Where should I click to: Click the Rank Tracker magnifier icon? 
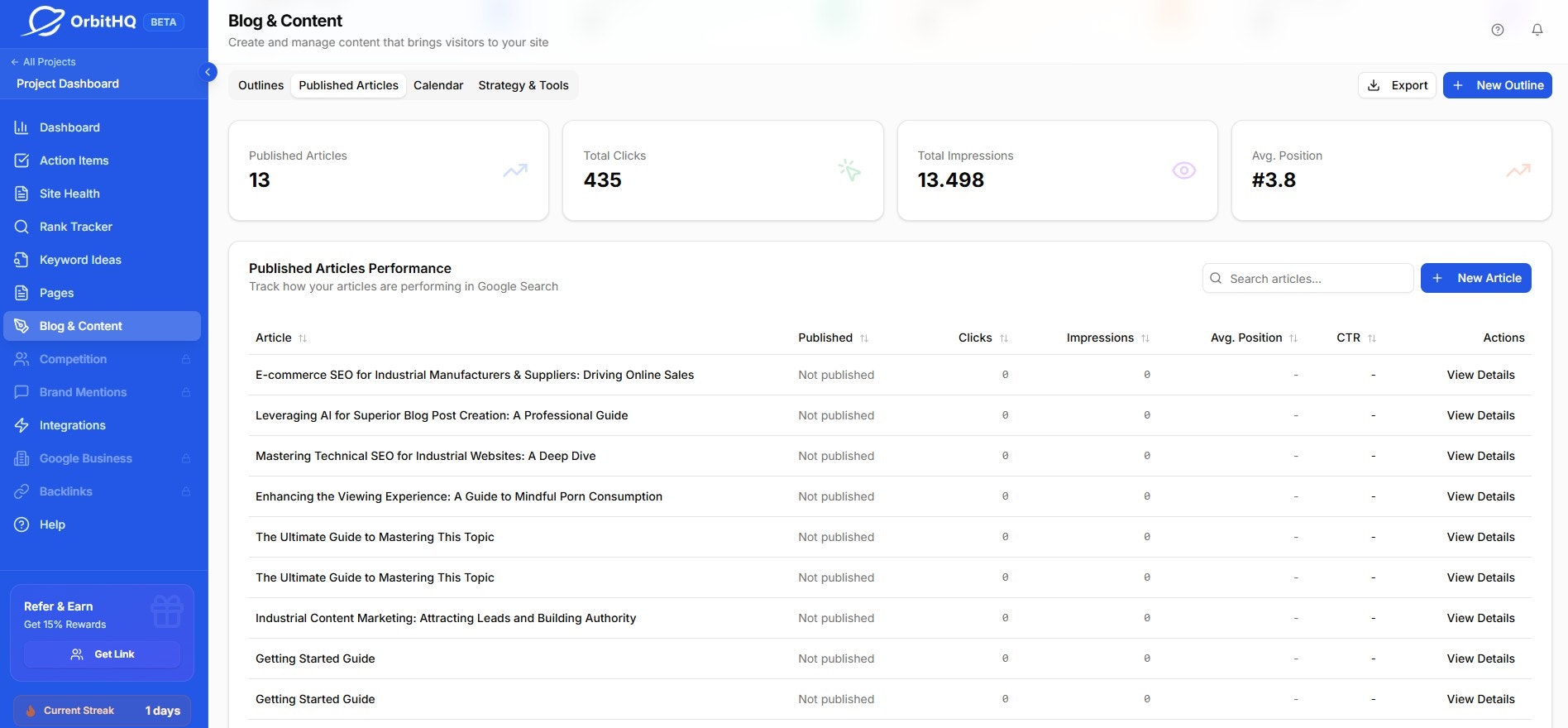click(22, 227)
